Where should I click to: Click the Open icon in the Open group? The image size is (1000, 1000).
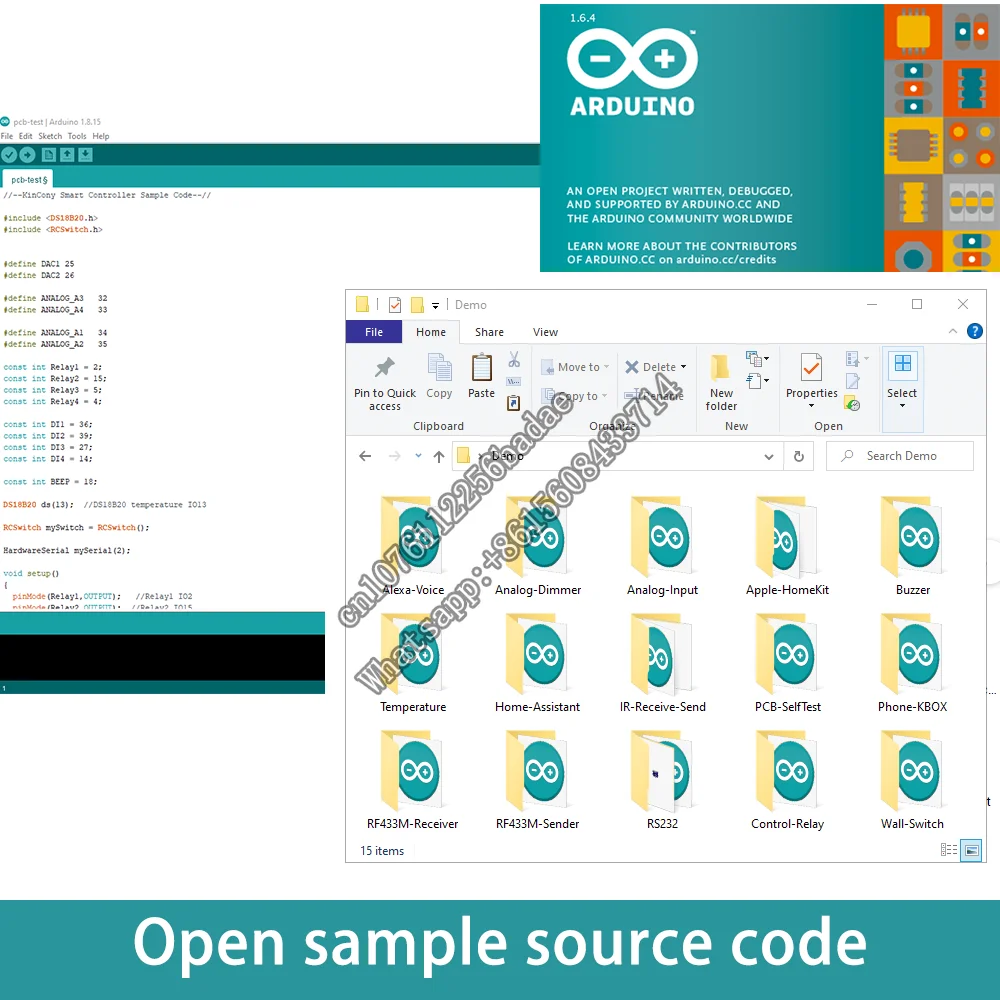click(857, 359)
